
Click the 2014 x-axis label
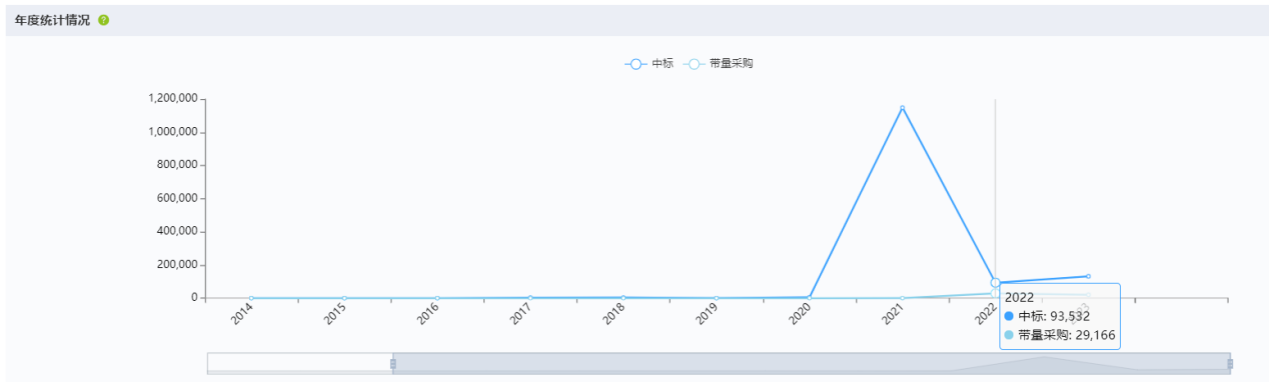[242, 315]
